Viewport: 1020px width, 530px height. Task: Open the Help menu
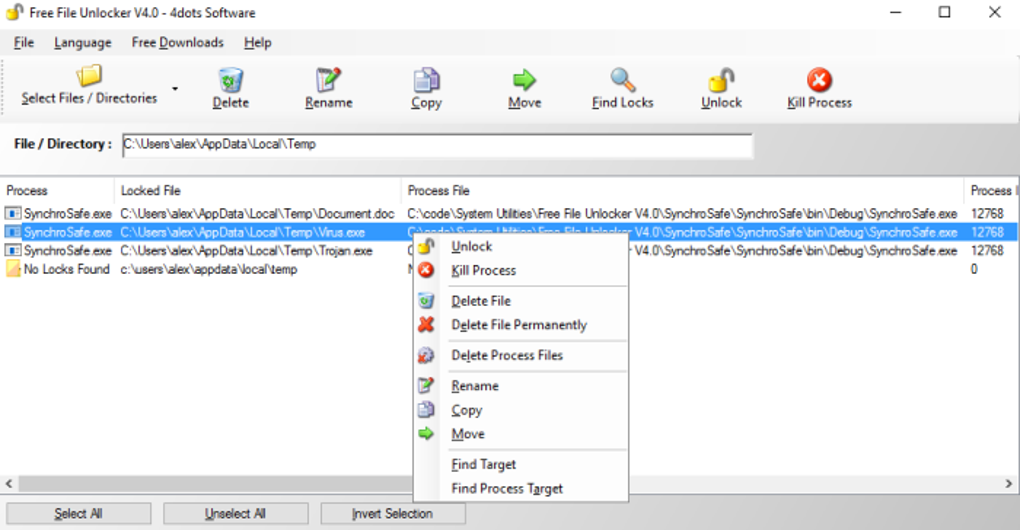(258, 42)
